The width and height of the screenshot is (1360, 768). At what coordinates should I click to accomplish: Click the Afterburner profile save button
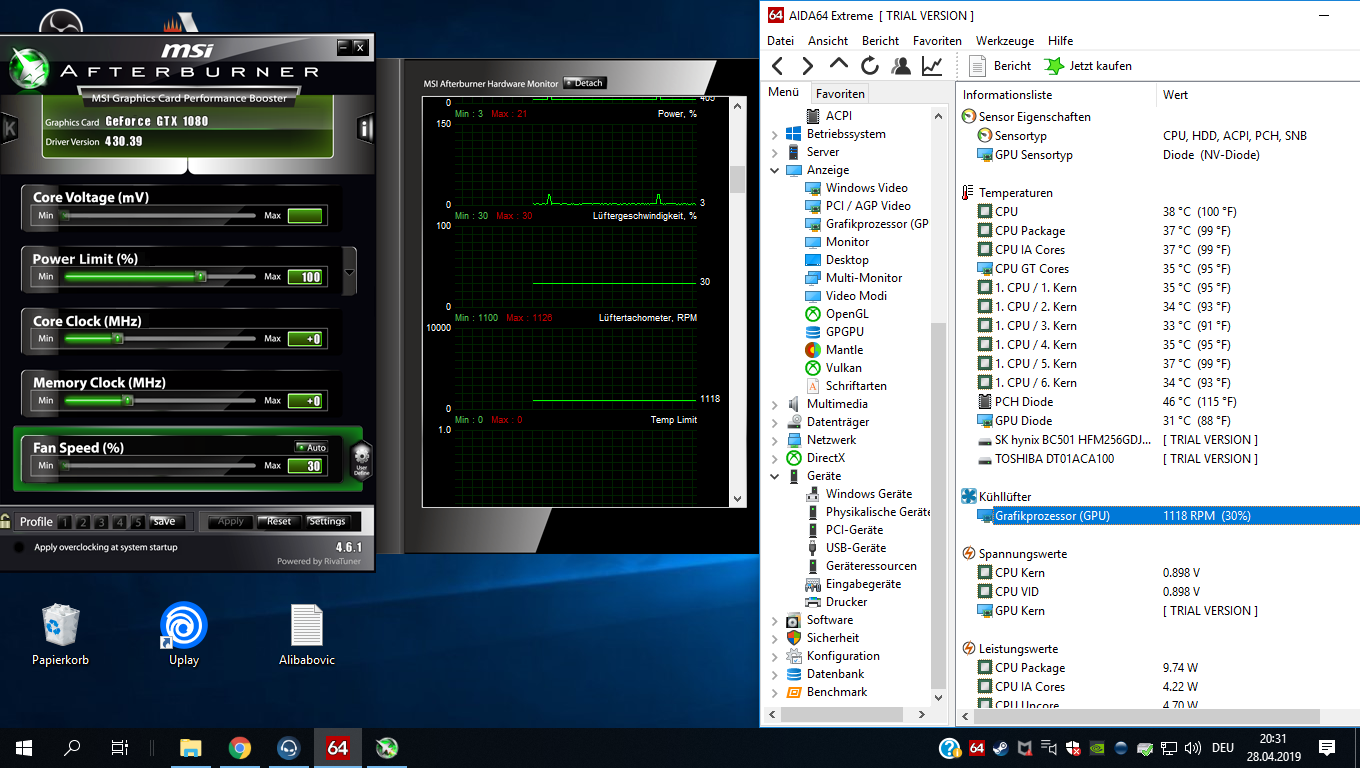(x=164, y=522)
